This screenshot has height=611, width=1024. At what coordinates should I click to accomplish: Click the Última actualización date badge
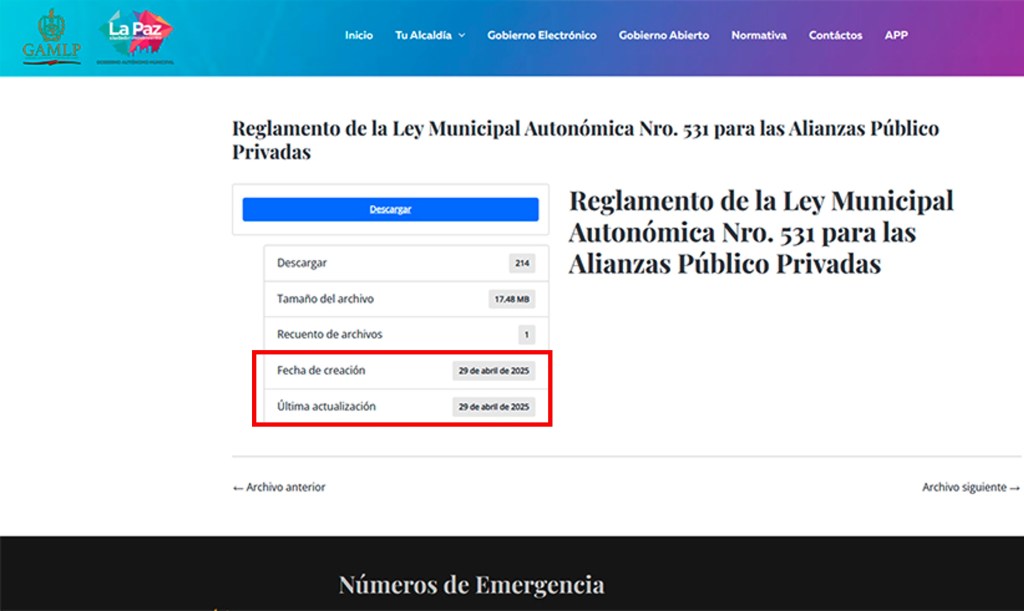(x=493, y=407)
